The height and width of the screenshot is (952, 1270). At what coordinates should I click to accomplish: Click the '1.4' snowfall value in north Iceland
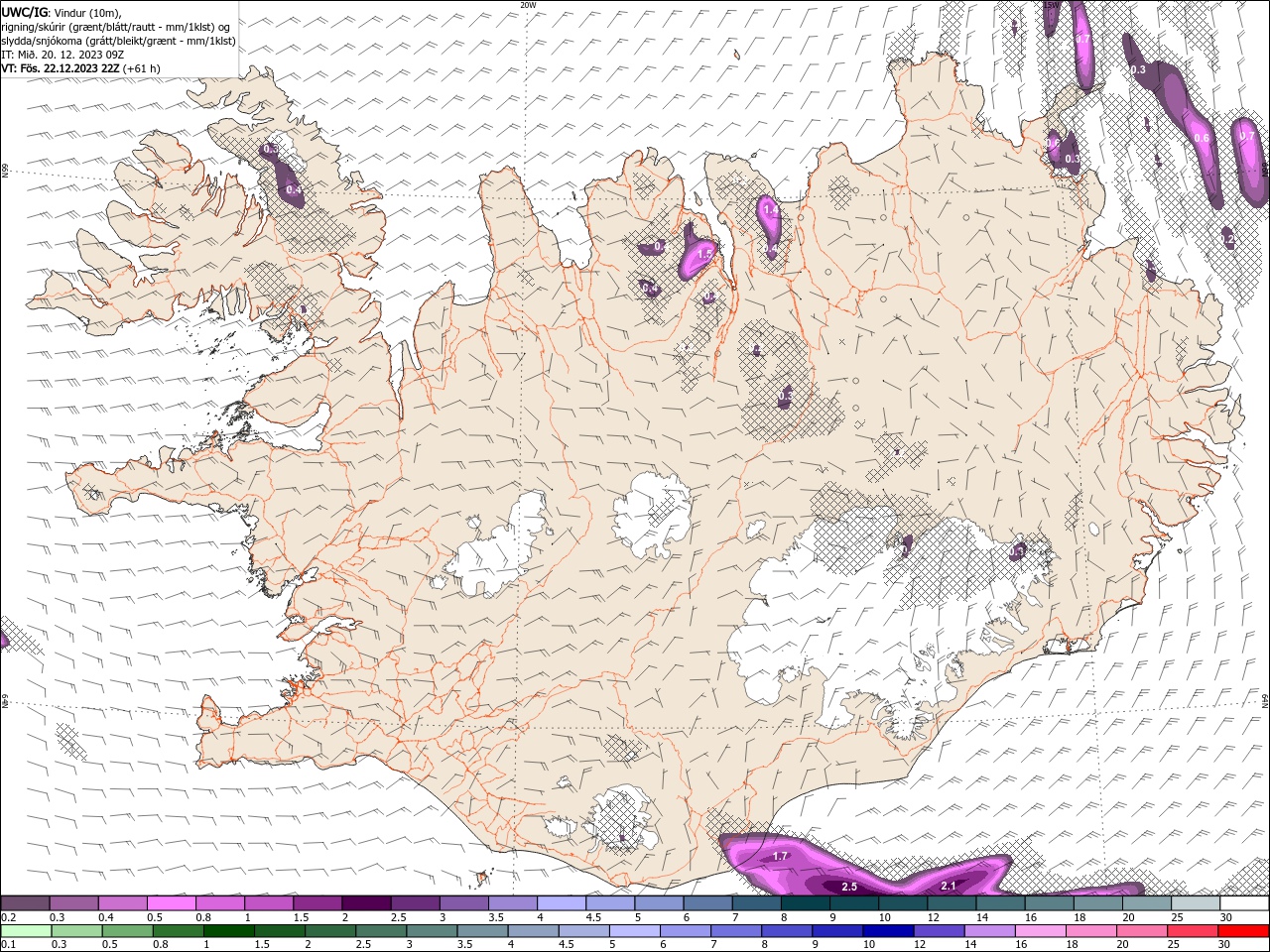tap(771, 210)
